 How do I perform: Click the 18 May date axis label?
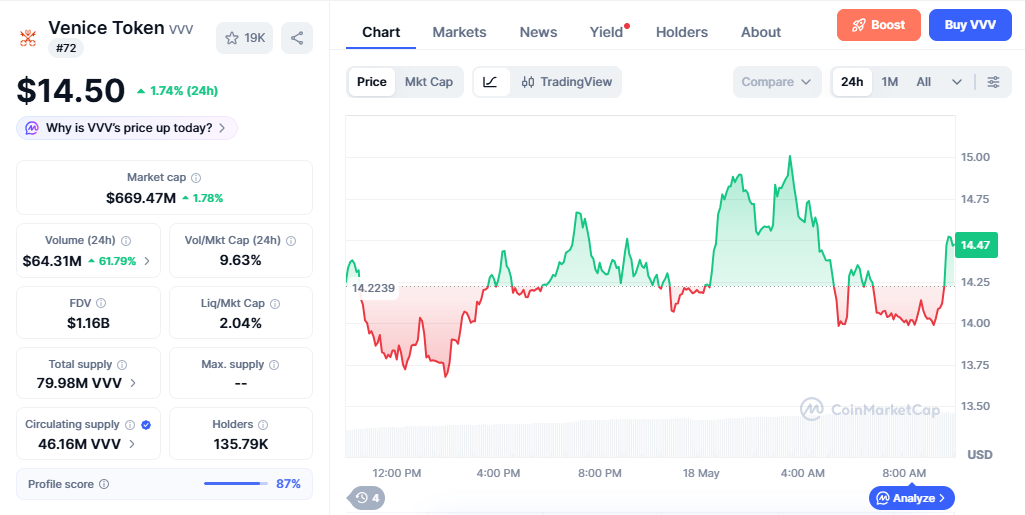point(701,473)
